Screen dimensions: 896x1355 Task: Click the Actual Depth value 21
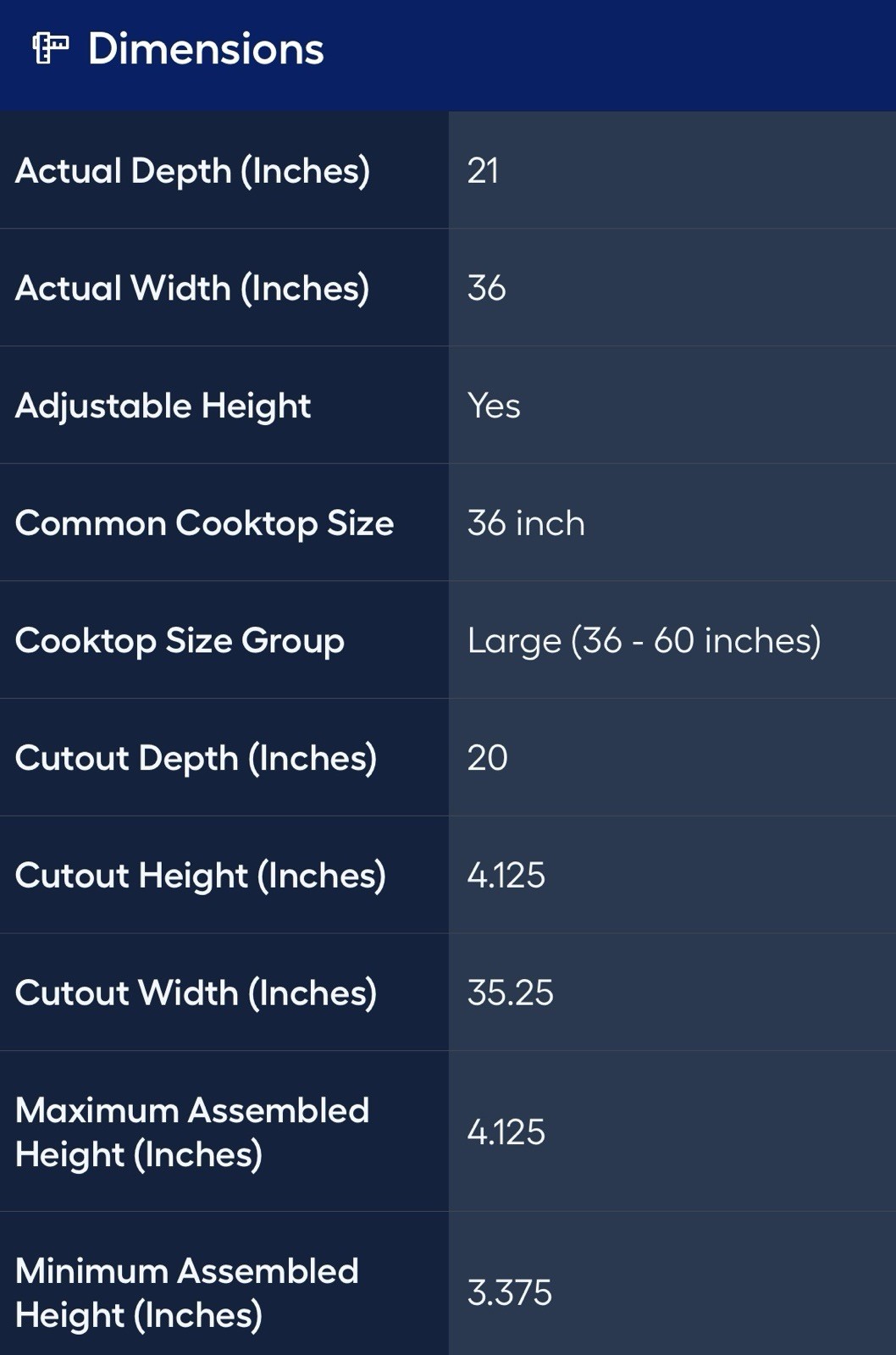pos(483,171)
